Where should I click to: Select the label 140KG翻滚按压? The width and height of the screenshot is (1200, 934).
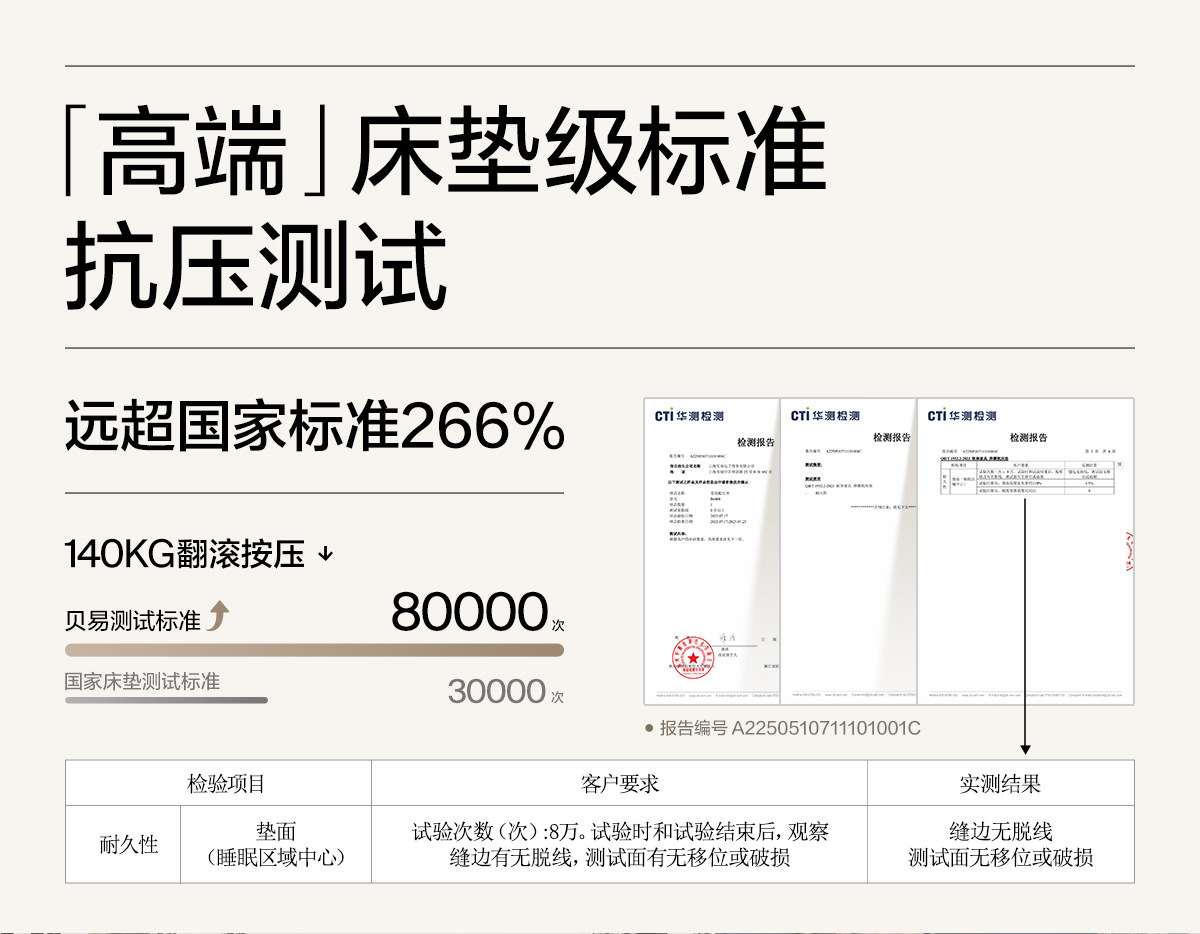[185, 554]
